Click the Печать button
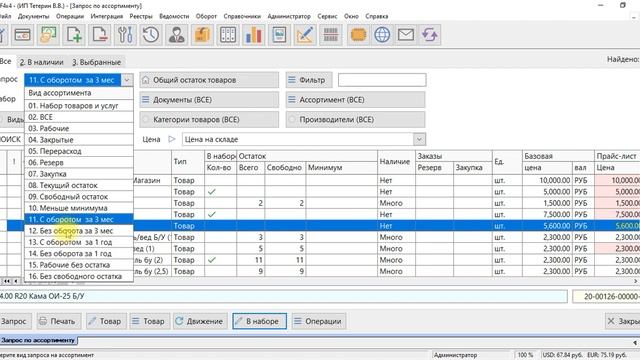 (x=59, y=321)
